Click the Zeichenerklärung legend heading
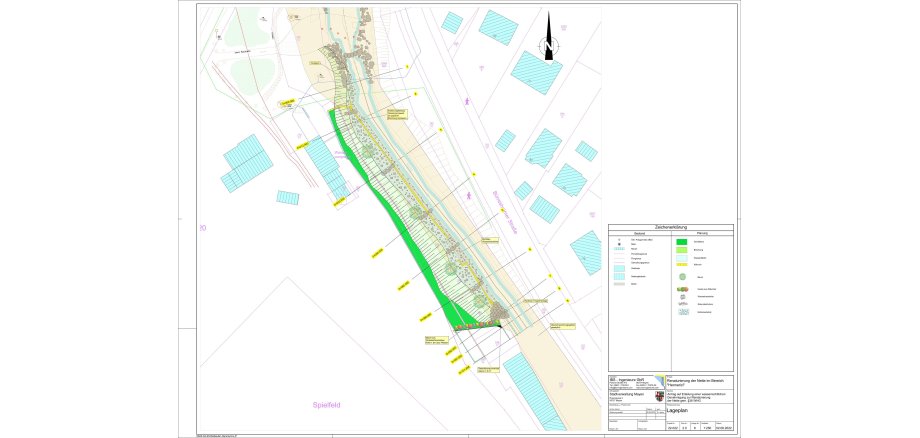920x438 pixels. [672, 227]
